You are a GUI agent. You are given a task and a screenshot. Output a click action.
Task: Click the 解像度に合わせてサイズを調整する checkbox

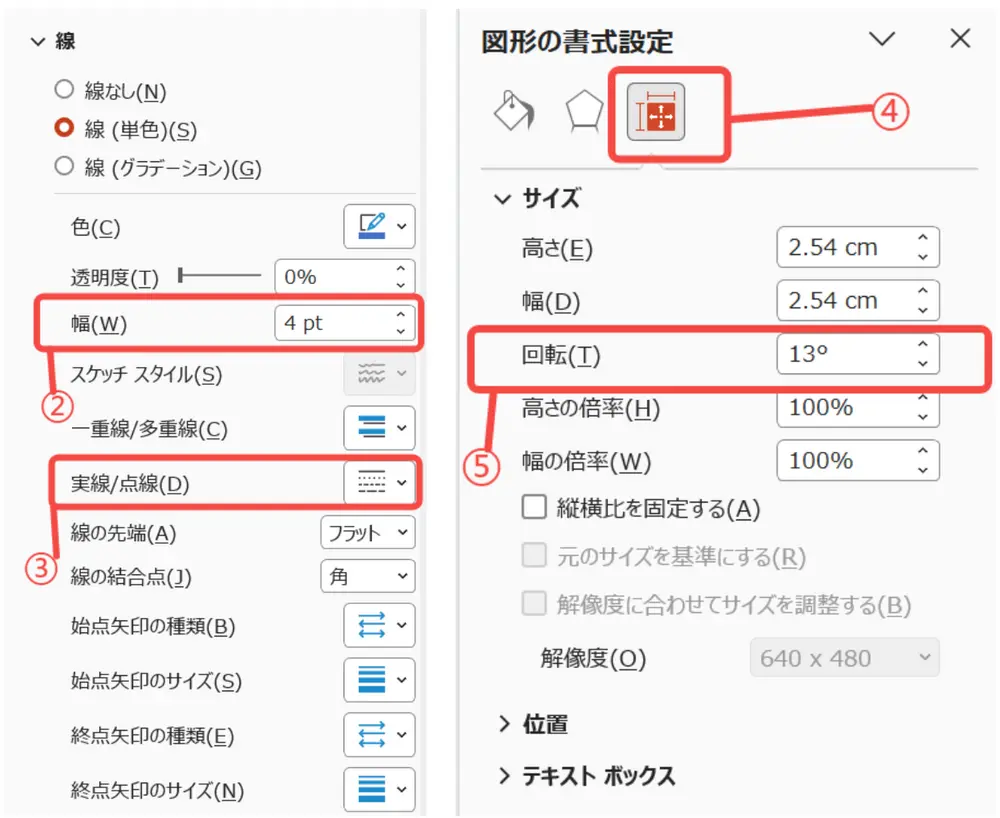point(534,603)
